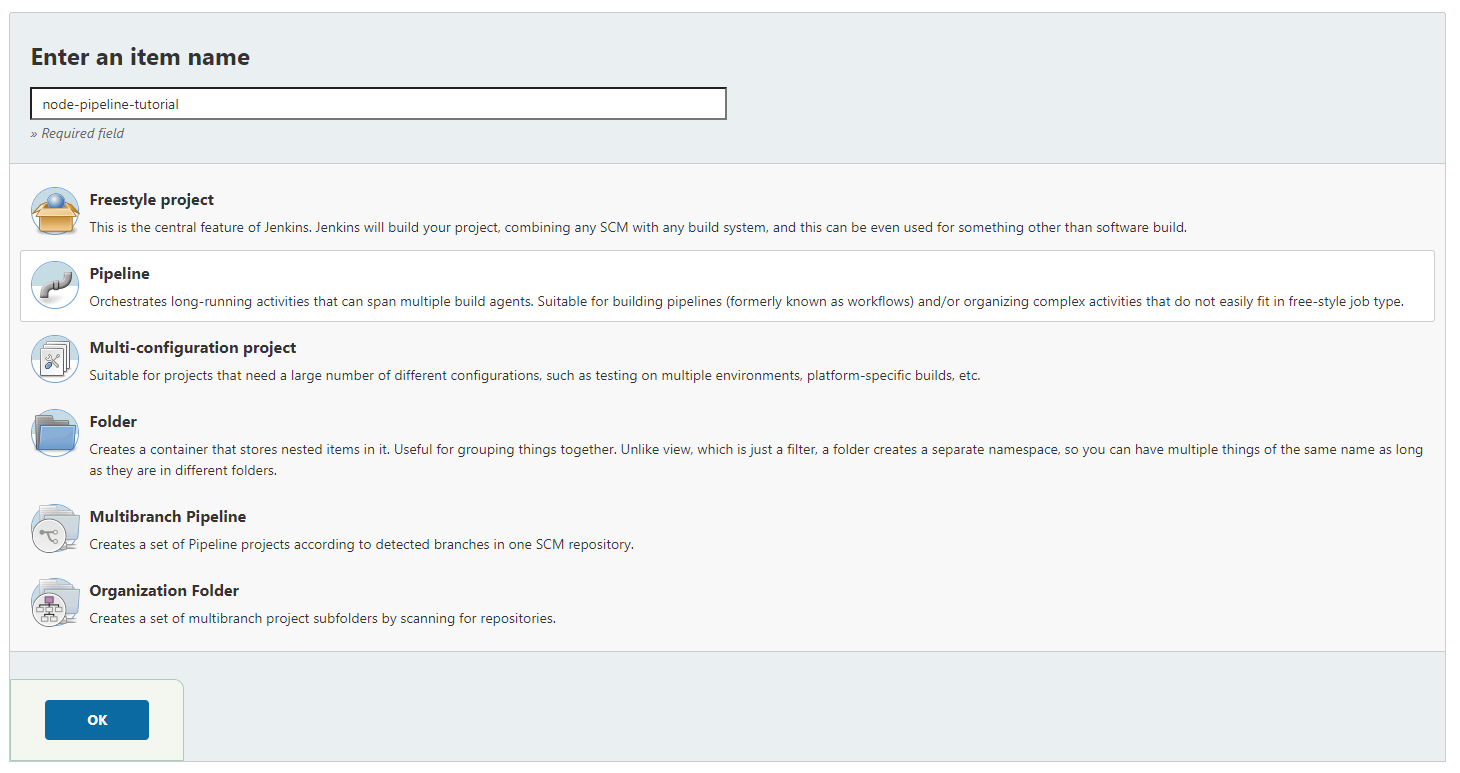Image resolution: width=1460 pixels, height=773 pixels.
Task: Click the 'Creates a set of Pipeline projects' text
Action: click(x=361, y=545)
